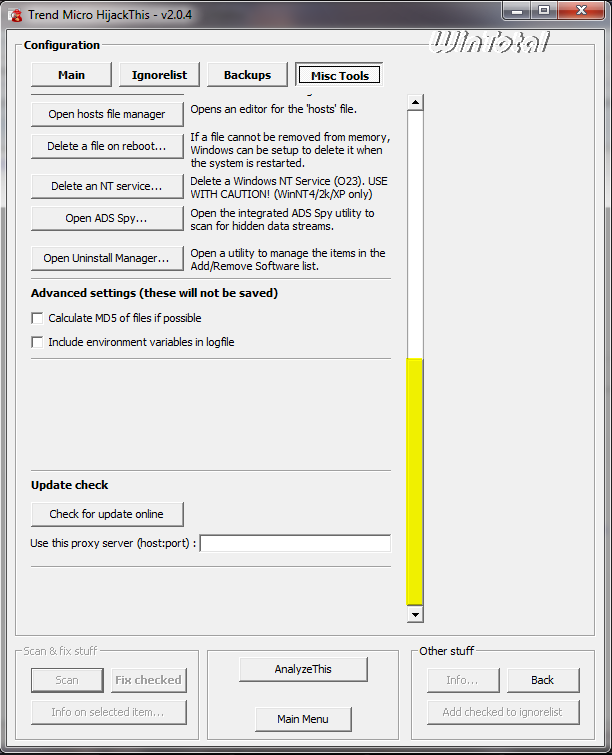Click Add checked to ignorelist button
Viewport: 612px width, 755px height.
click(x=503, y=712)
